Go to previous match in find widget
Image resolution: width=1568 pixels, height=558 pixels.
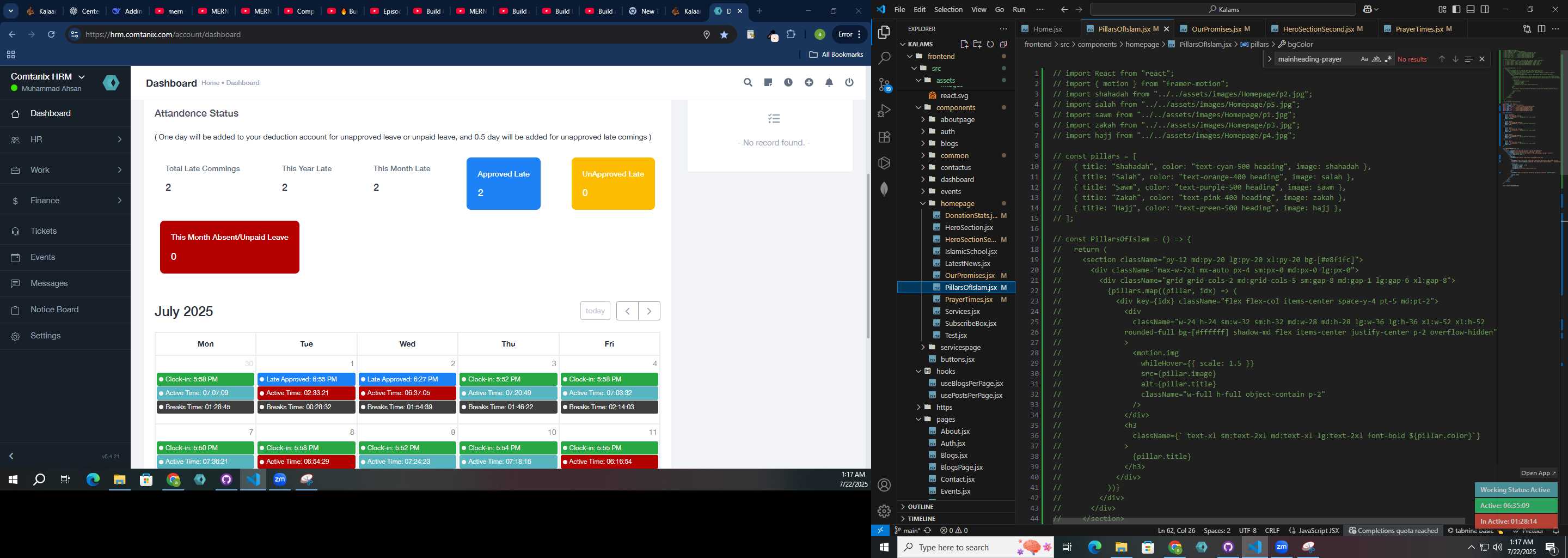(x=1442, y=59)
